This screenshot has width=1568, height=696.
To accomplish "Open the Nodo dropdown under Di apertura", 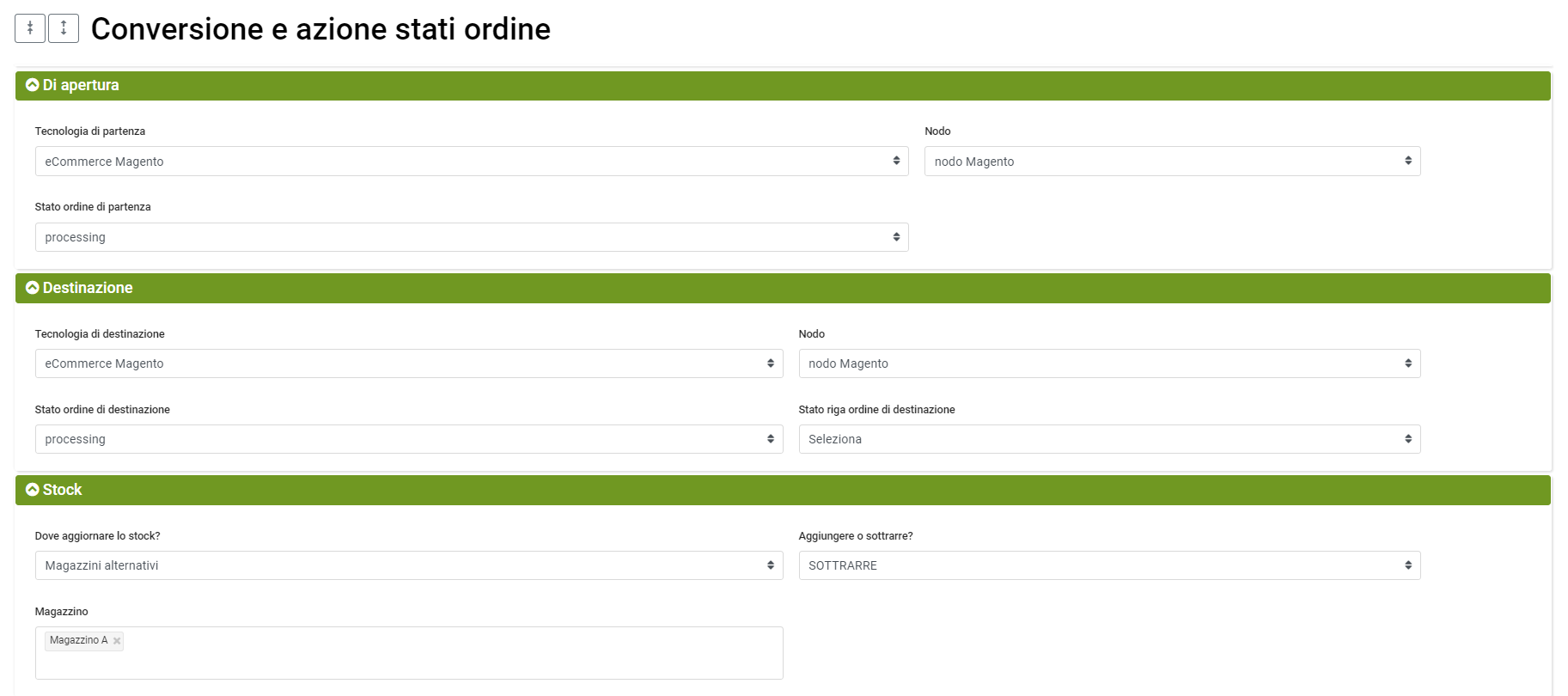I will pyautogui.click(x=1172, y=162).
